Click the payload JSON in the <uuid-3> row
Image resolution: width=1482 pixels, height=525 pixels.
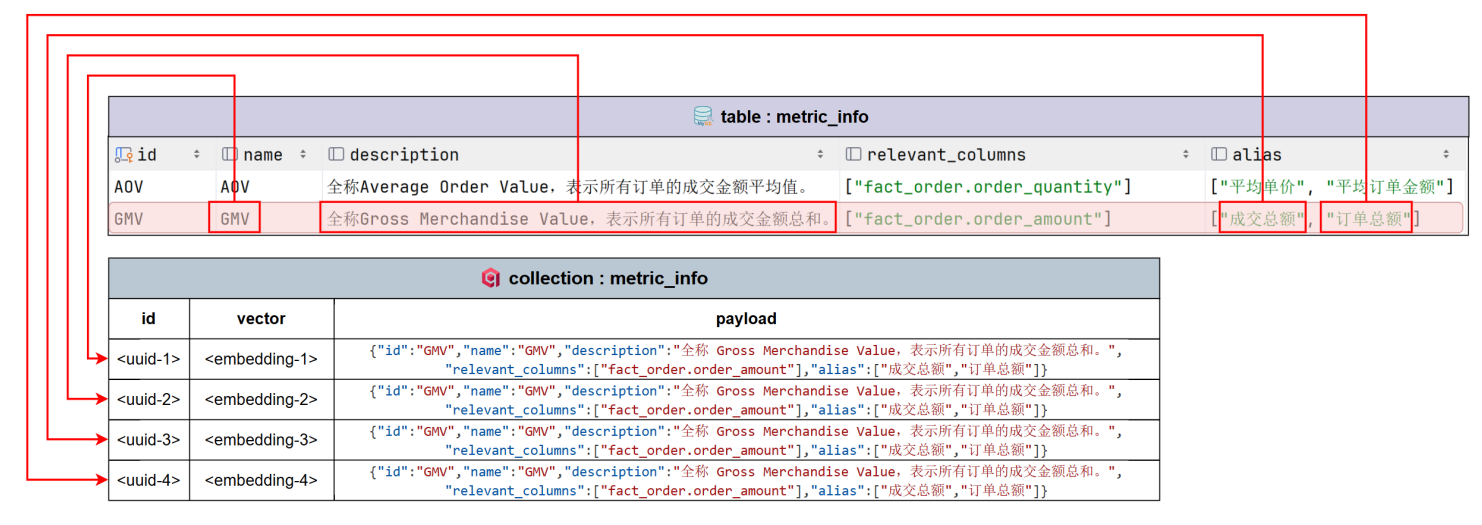point(746,440)
